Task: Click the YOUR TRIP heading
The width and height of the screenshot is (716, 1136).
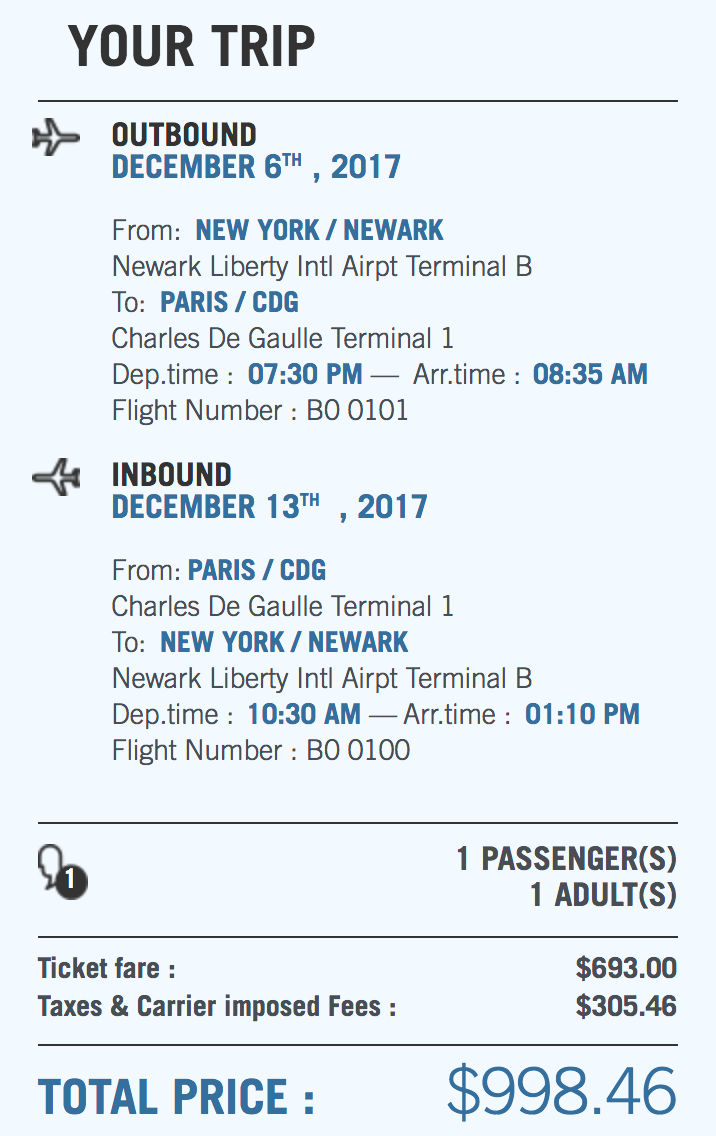Action: 191,45
